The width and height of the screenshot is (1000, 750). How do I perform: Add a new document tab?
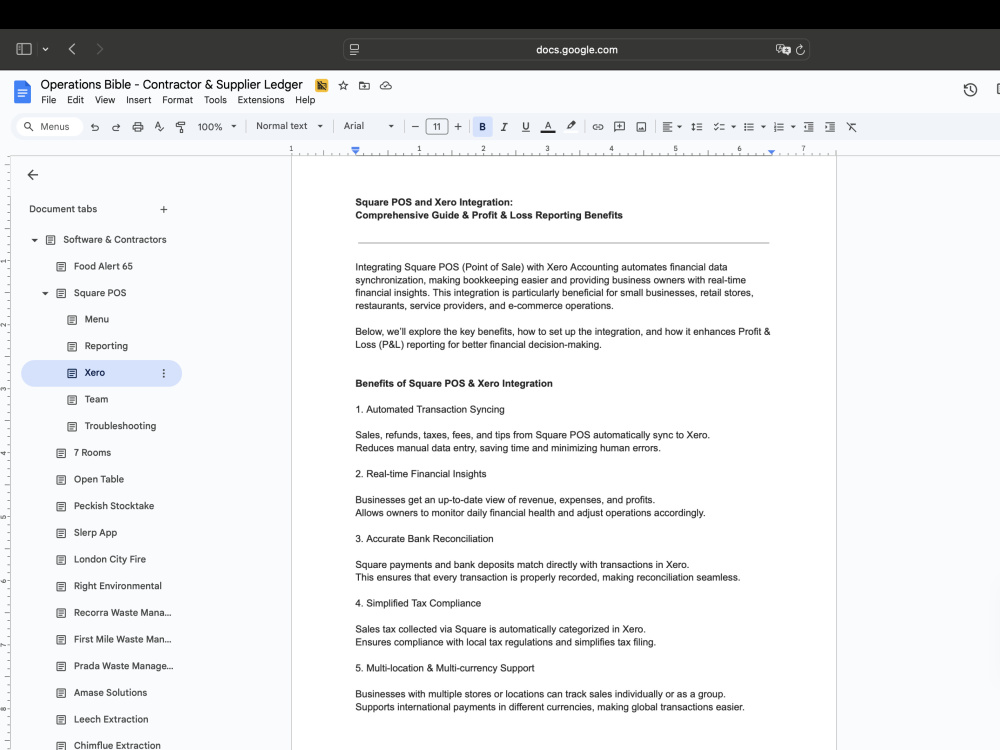tap(164, 209)
